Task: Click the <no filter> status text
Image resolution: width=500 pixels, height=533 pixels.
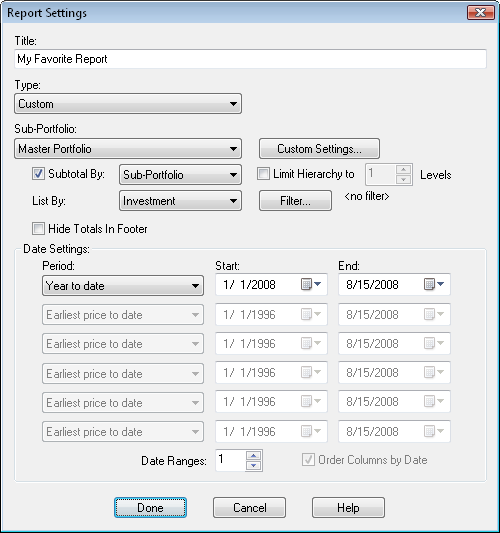Action: point(367,196)
